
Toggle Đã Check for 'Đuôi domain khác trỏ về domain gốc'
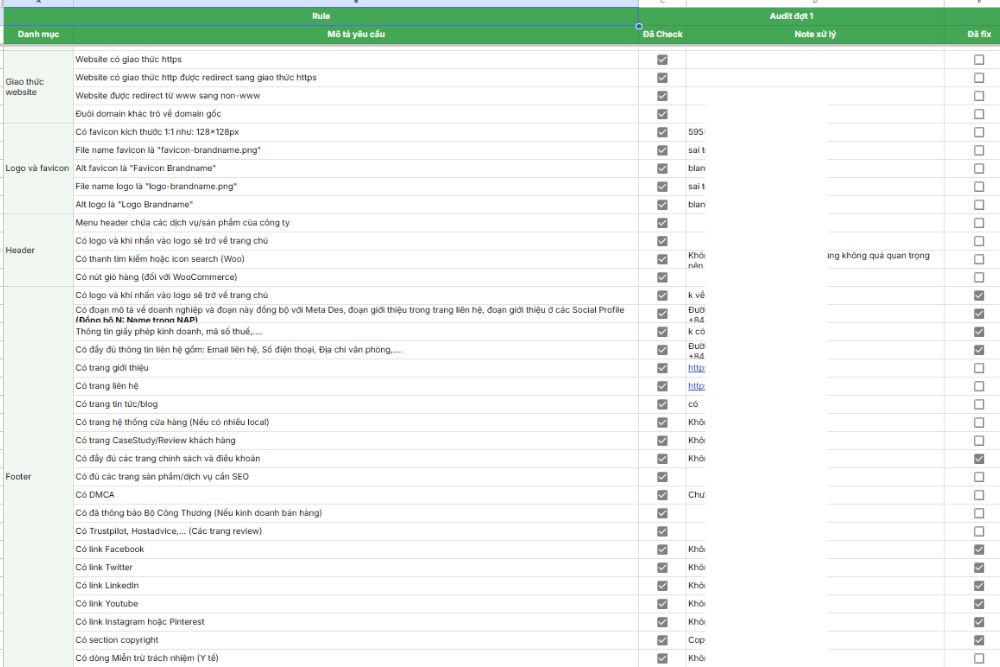(662, 114)
